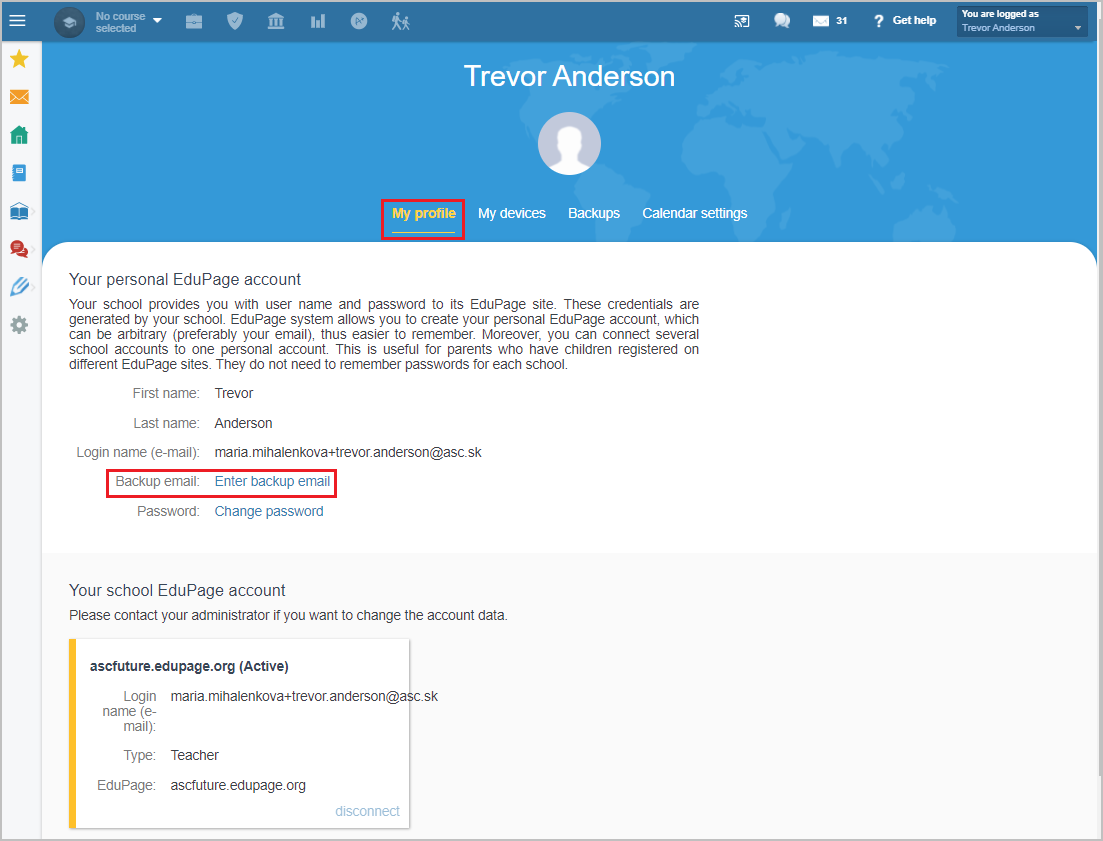
Task: Click the shield checkmark icon
Action: click(x=235, y=22)
